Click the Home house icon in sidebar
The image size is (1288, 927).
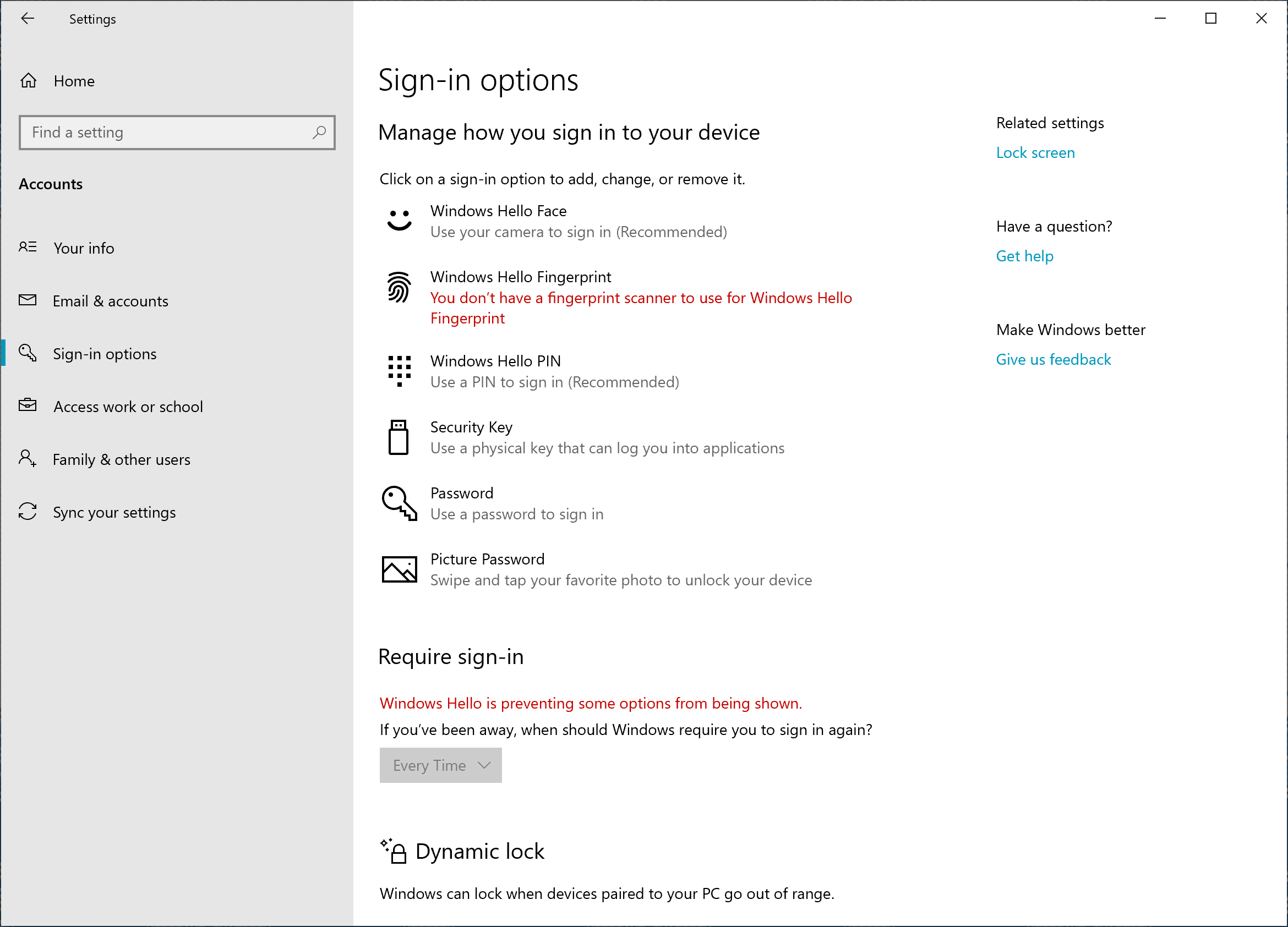pyautogui.click(x=29, y=81)
